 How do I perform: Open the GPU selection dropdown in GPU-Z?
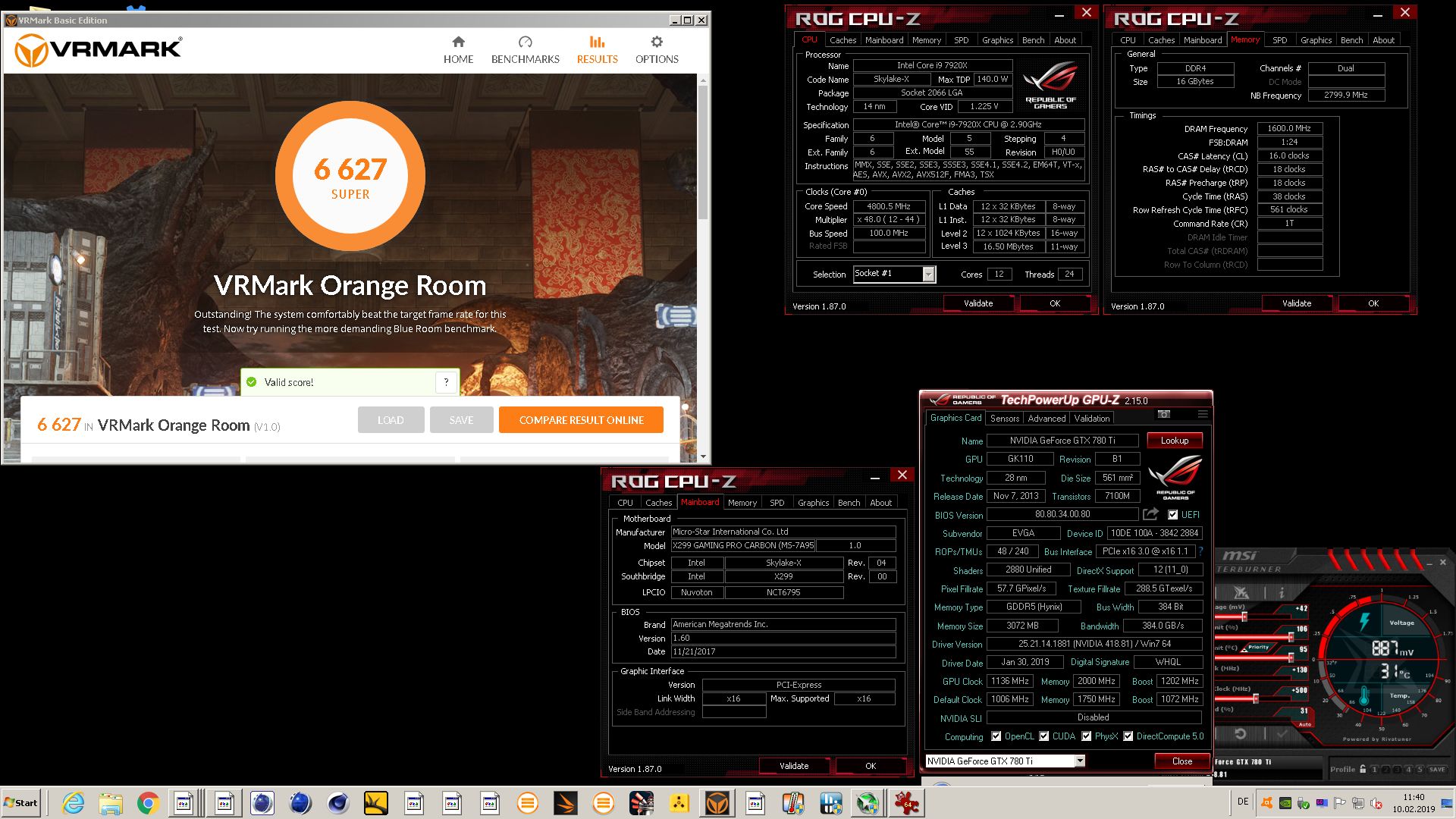pyautogui.click(x=1080, y=761)
